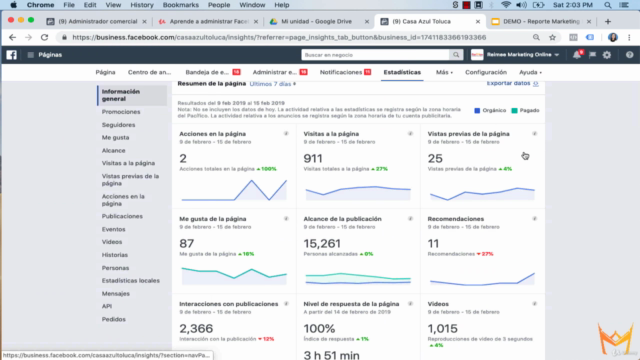Open the Administrar e... tab

[280, 72]
